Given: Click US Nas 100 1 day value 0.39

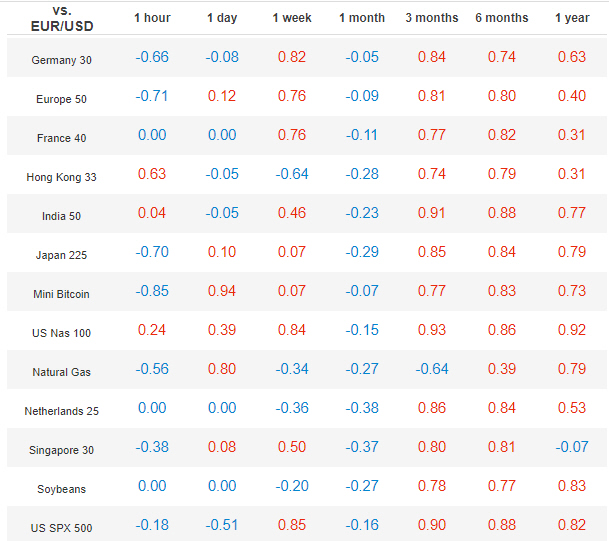Looking at the screenshot, I should click(222, 330).
